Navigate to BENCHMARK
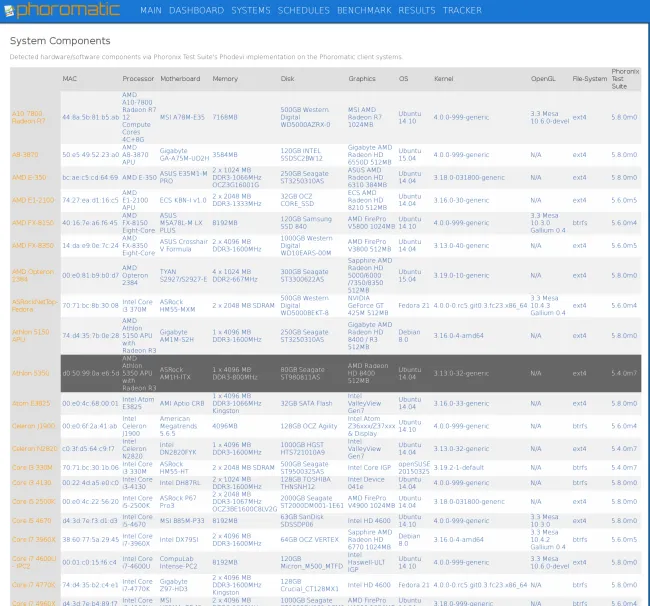The image size is (650, 606). tap(364, 10)
